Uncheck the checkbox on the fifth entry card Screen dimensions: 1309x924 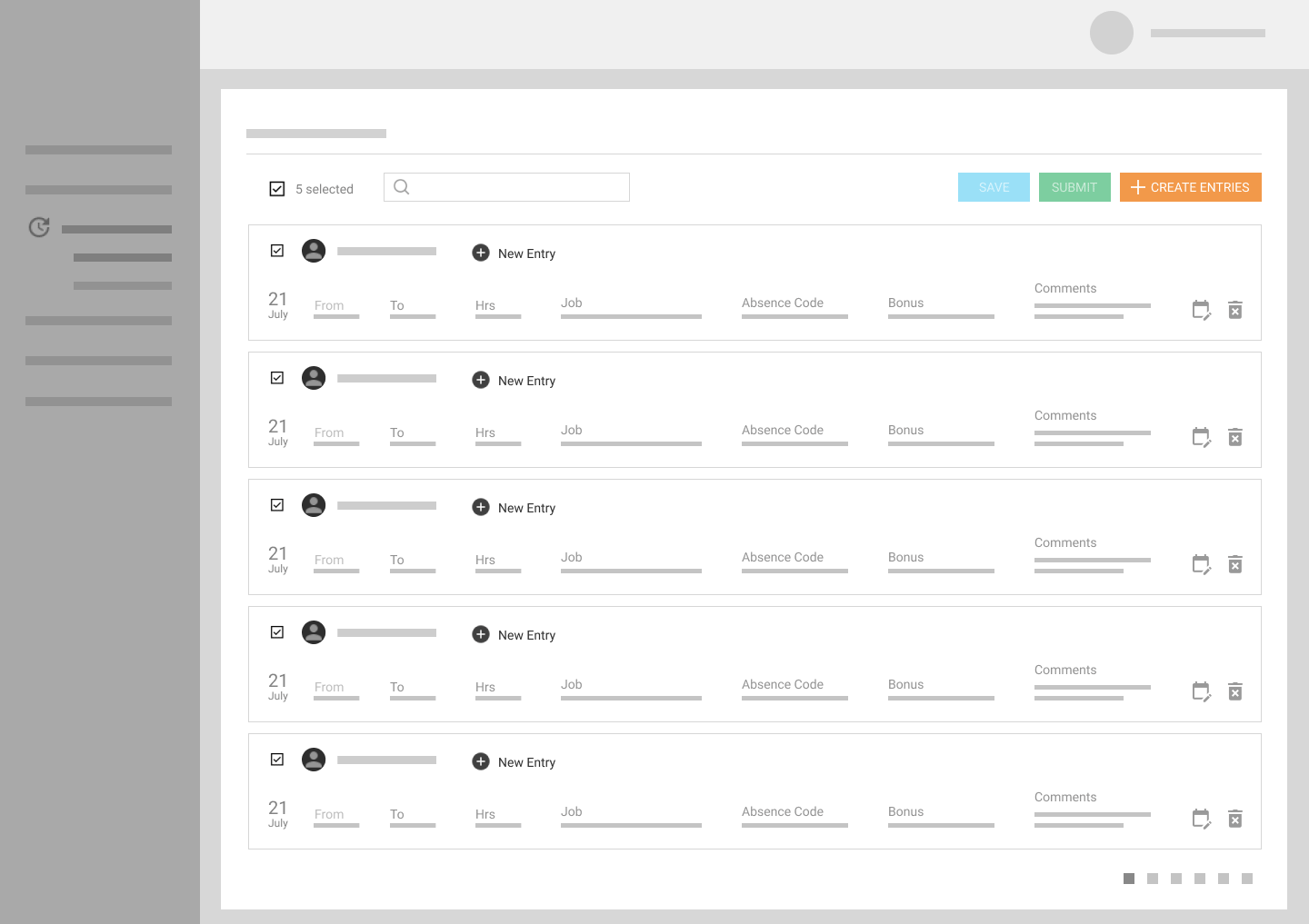click(277, 760)
